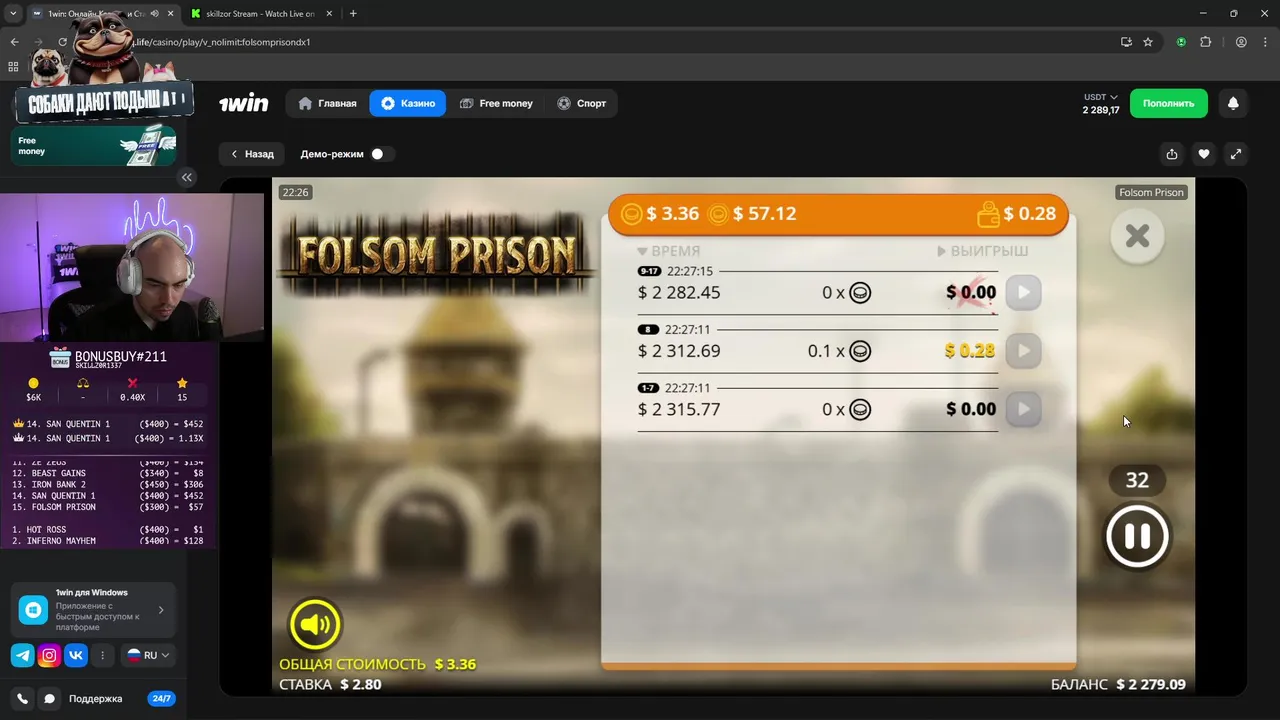The width and height of the screenshot is (1280, 720).
Task: Open the RU language selector
Action: coord(148,656)
